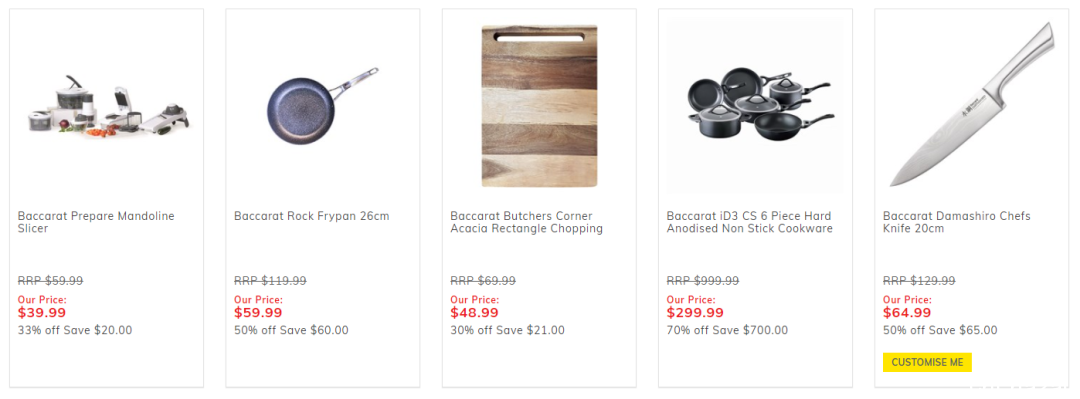Click the $48.99 chopping board price
The width and height of the screenshot is (1080, 399).
coord(475,313)
